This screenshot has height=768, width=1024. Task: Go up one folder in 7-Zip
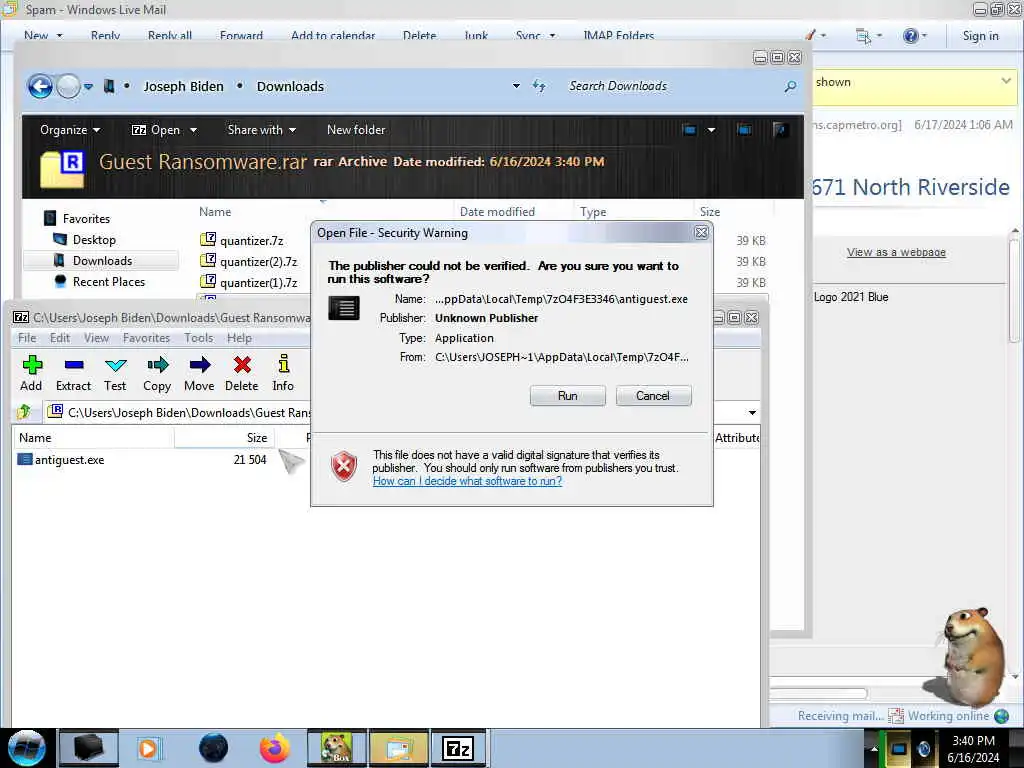(24, 411)
